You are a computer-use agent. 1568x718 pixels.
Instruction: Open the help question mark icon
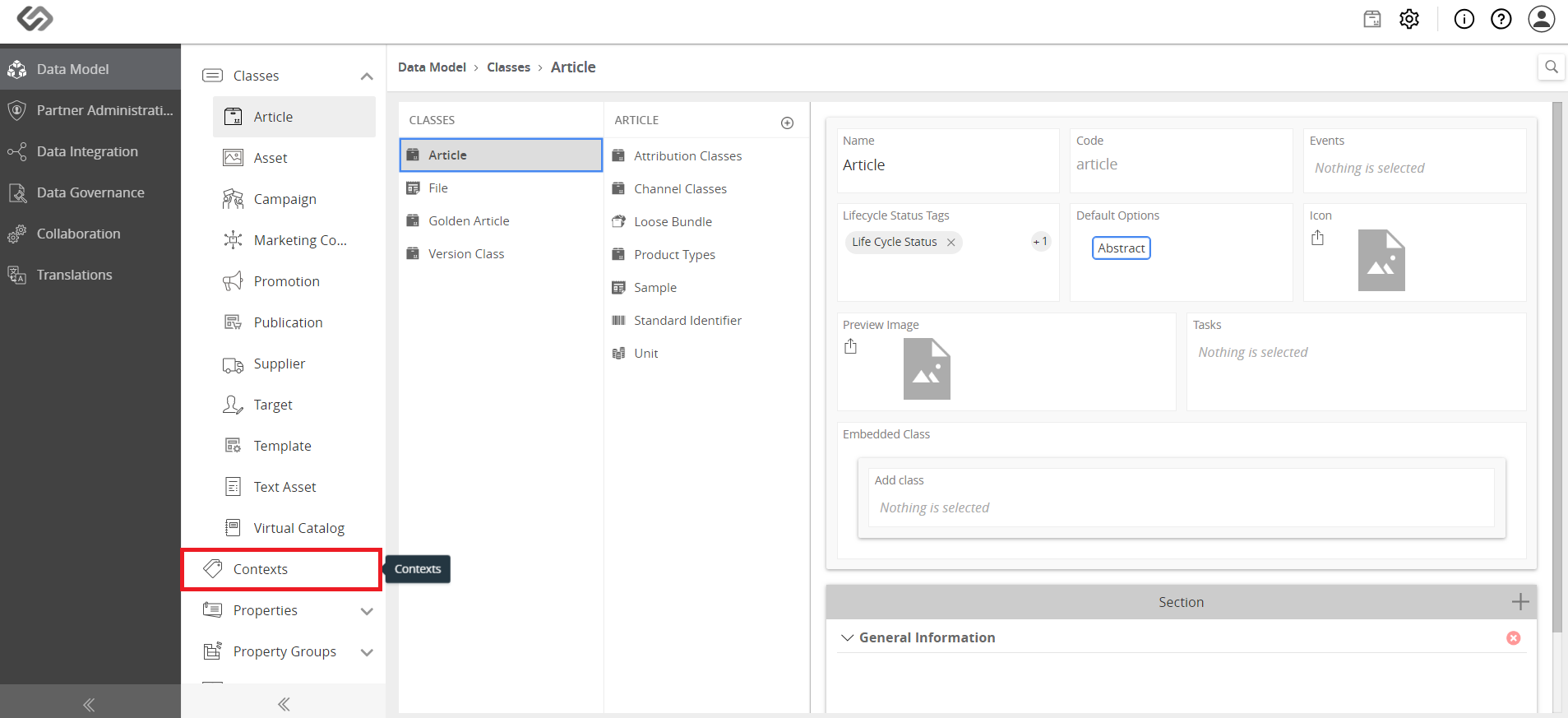tap(1501, 19)
